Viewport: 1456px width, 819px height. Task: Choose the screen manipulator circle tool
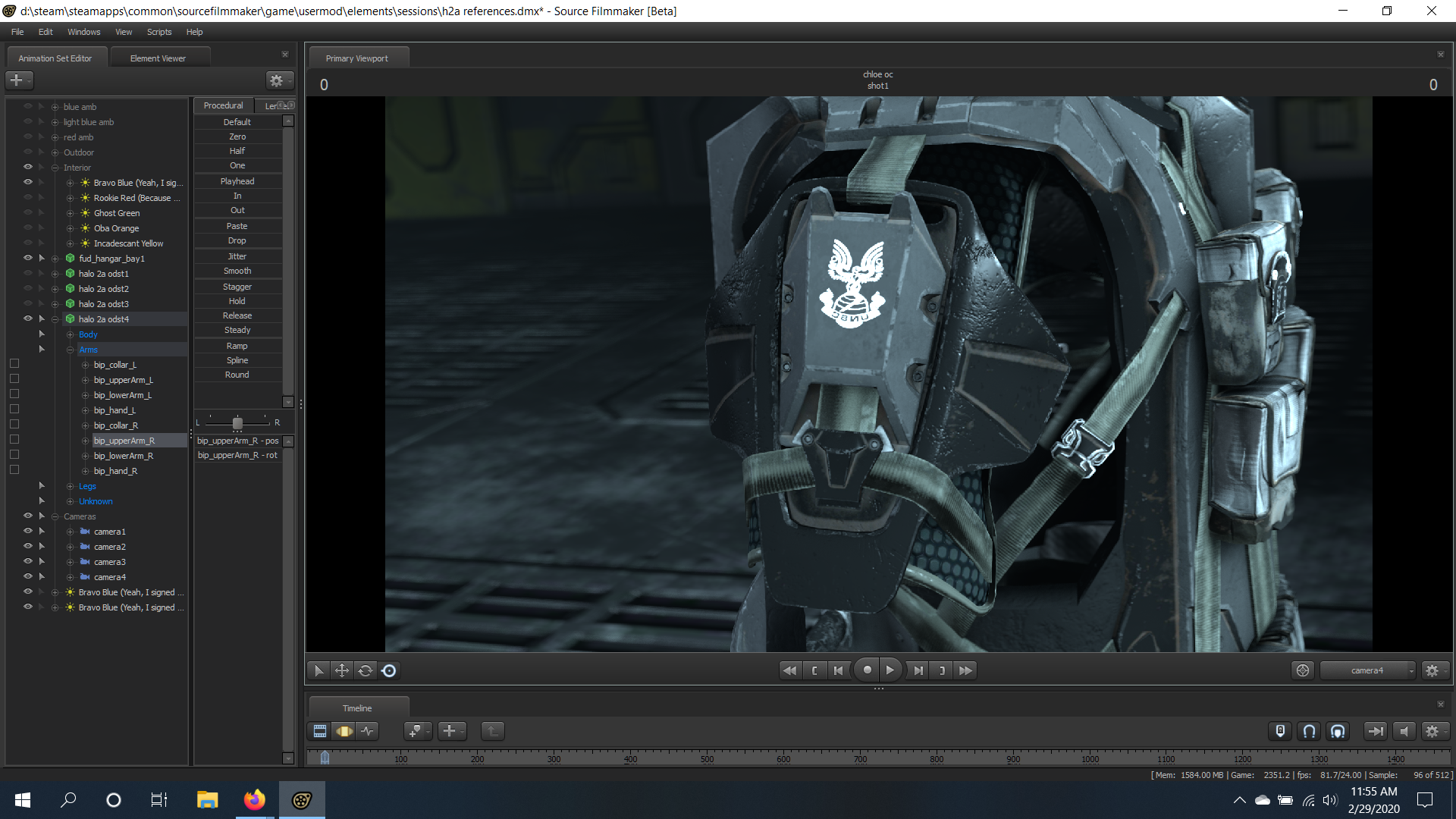pos(389,670)
